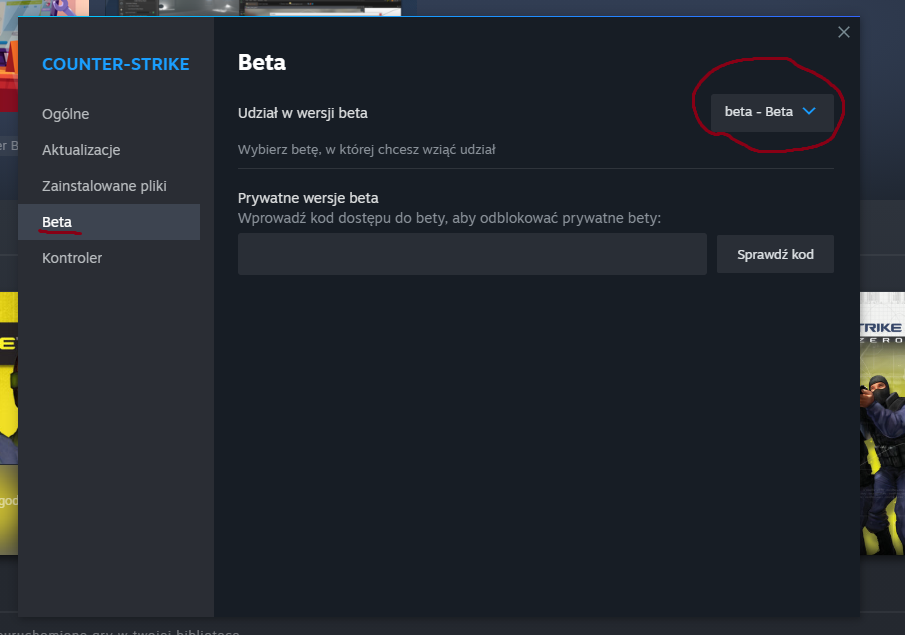Click the 'Prywatne wersje beta' heading

308,198
